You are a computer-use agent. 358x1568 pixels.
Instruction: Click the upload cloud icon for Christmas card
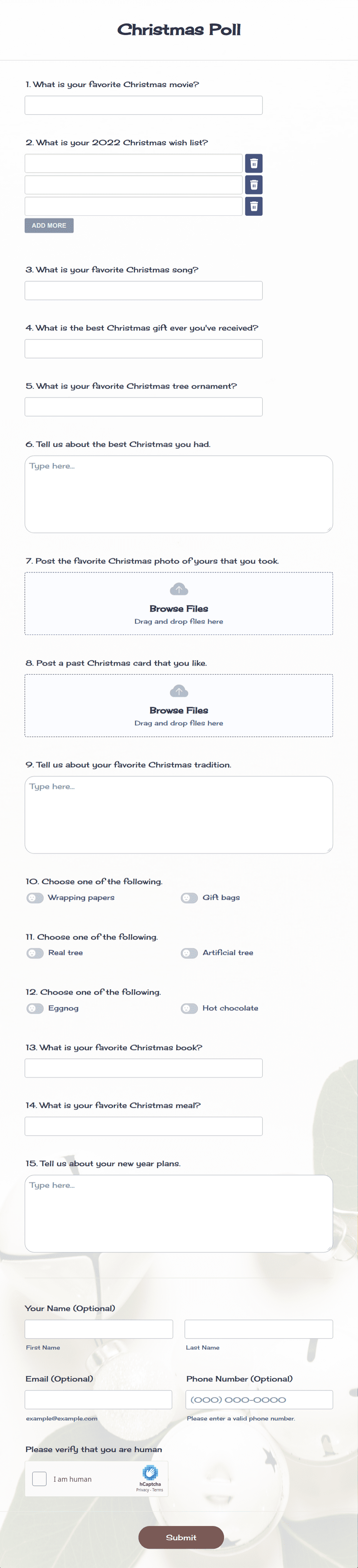pos(179,691)
